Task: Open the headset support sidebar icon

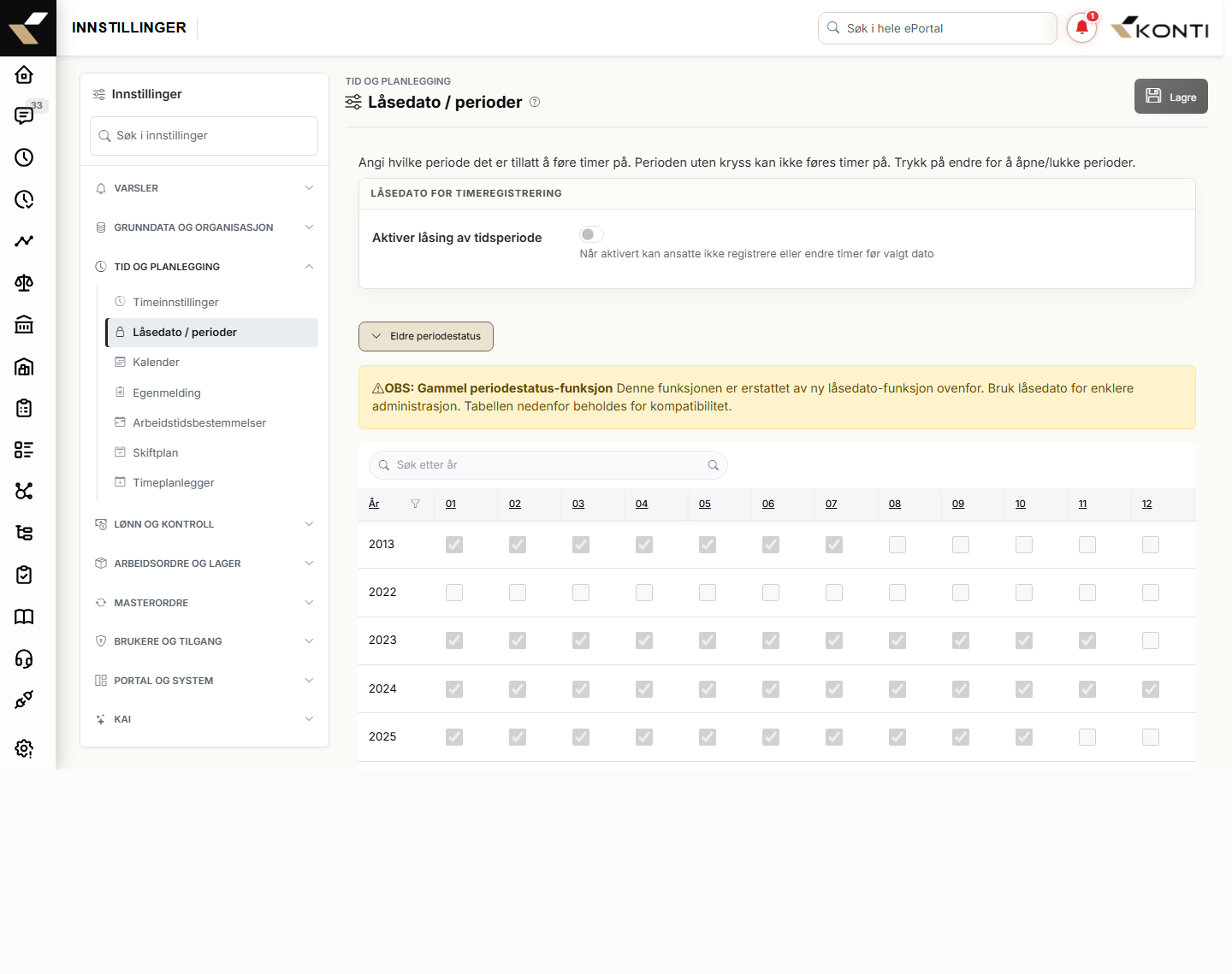Action: point(24,658)
